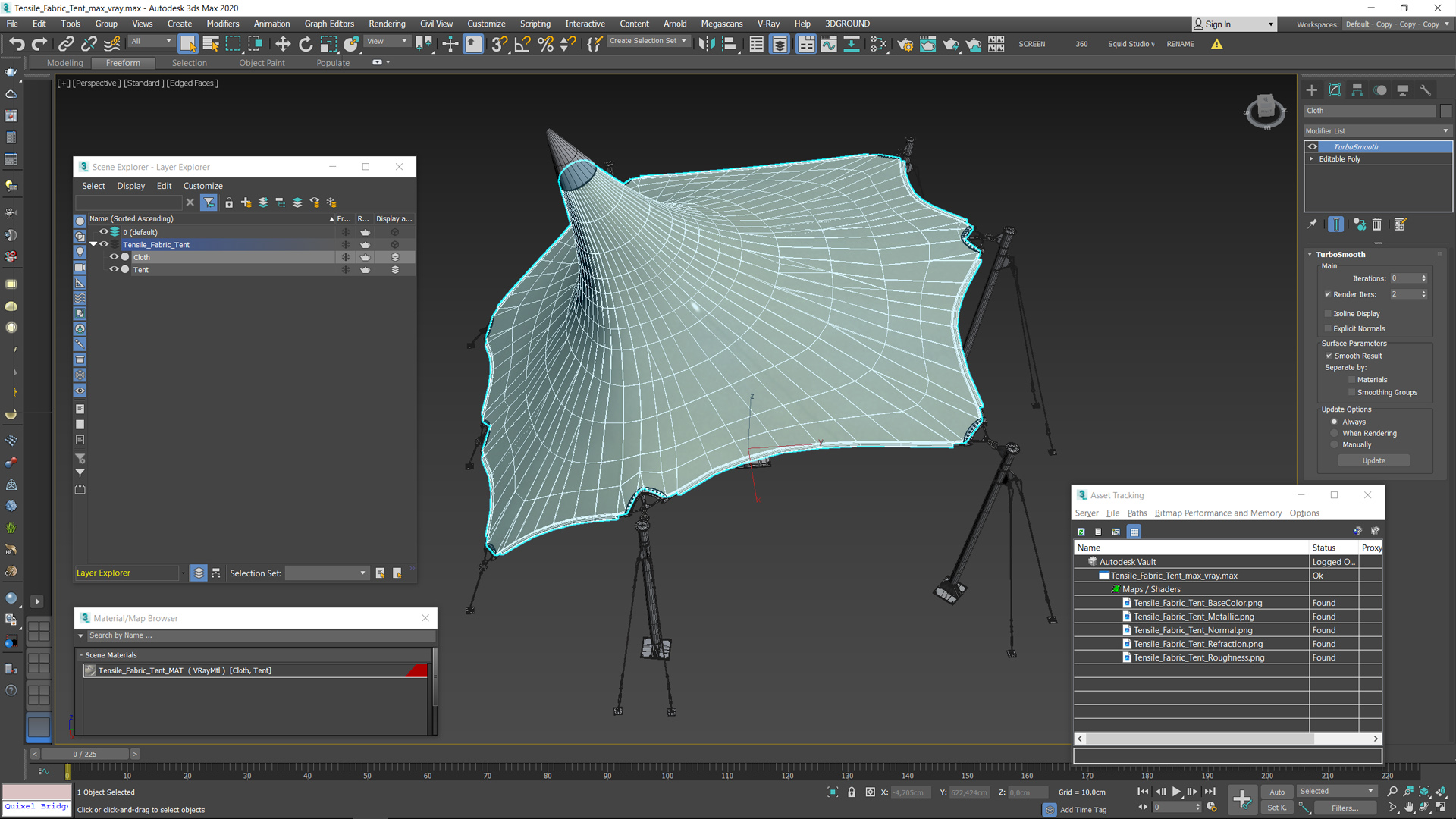Switch to the Hierarchy command panel tab
This screenshot has width=1456, height=819.
(1357, 89)
